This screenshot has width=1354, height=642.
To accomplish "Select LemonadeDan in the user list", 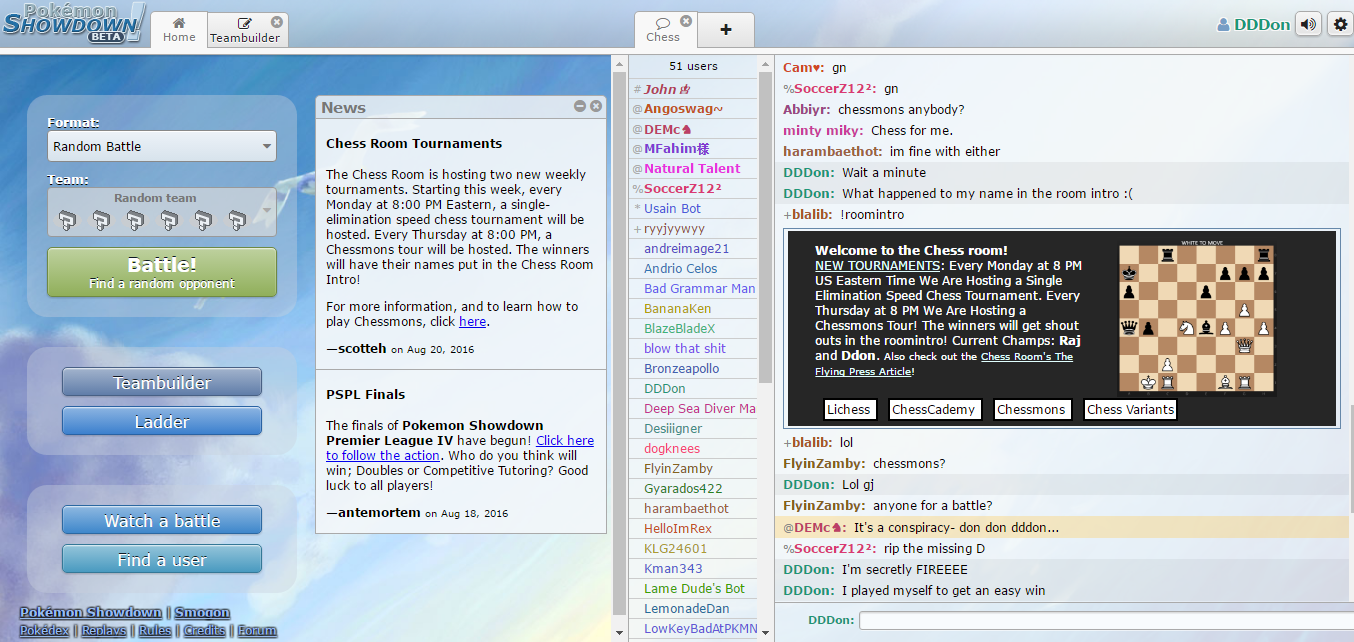I will pos(694,609).
